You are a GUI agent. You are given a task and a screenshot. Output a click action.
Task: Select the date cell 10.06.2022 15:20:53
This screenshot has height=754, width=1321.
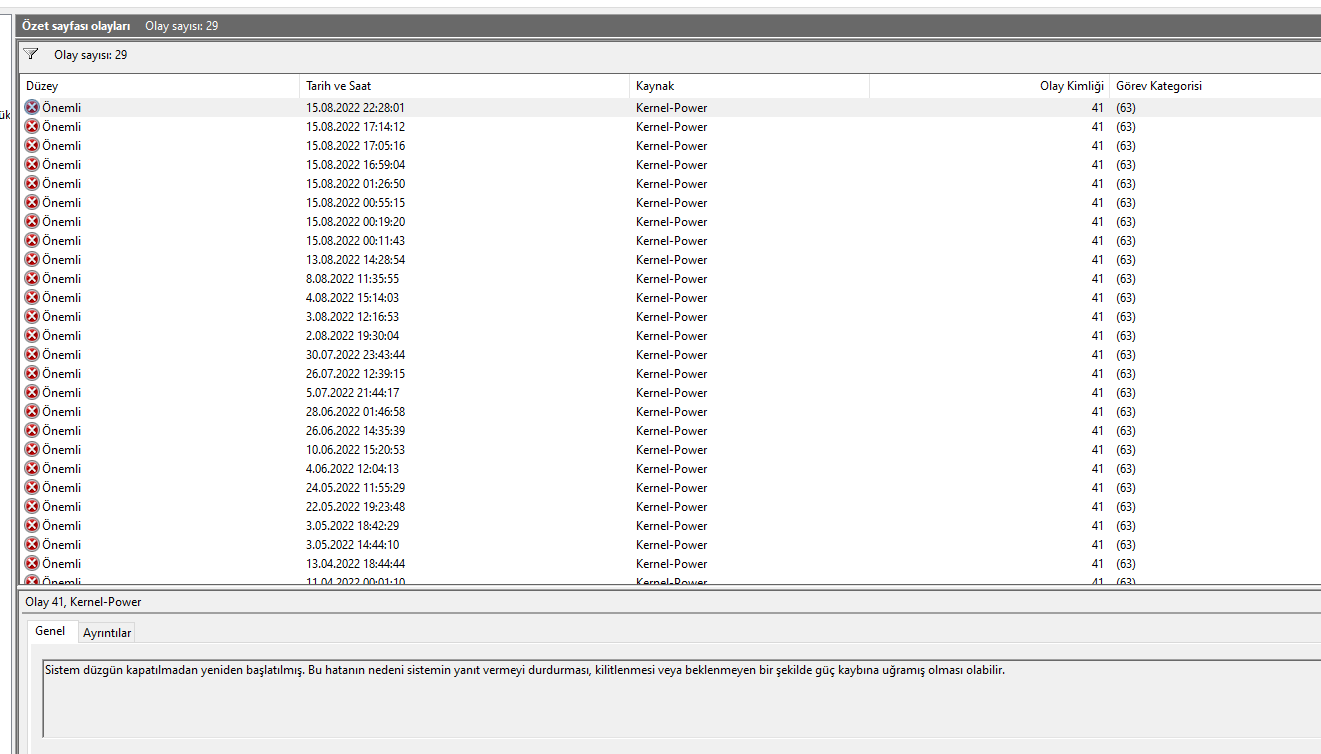click(355, 449)
